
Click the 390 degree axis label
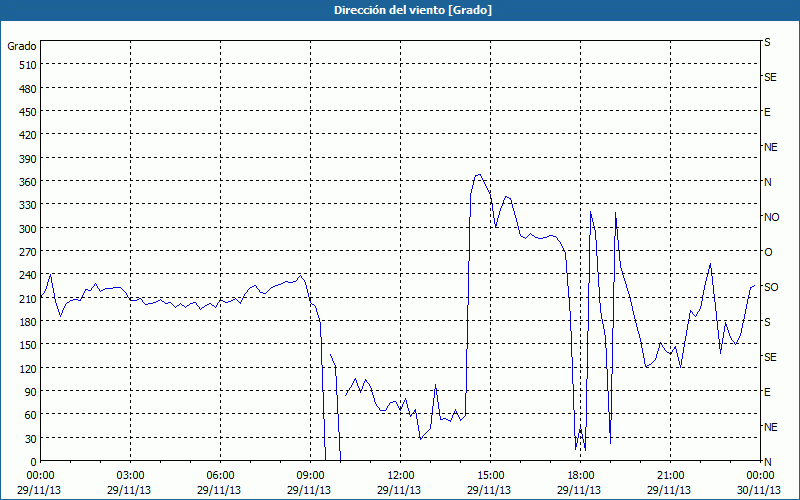point(28,159)
